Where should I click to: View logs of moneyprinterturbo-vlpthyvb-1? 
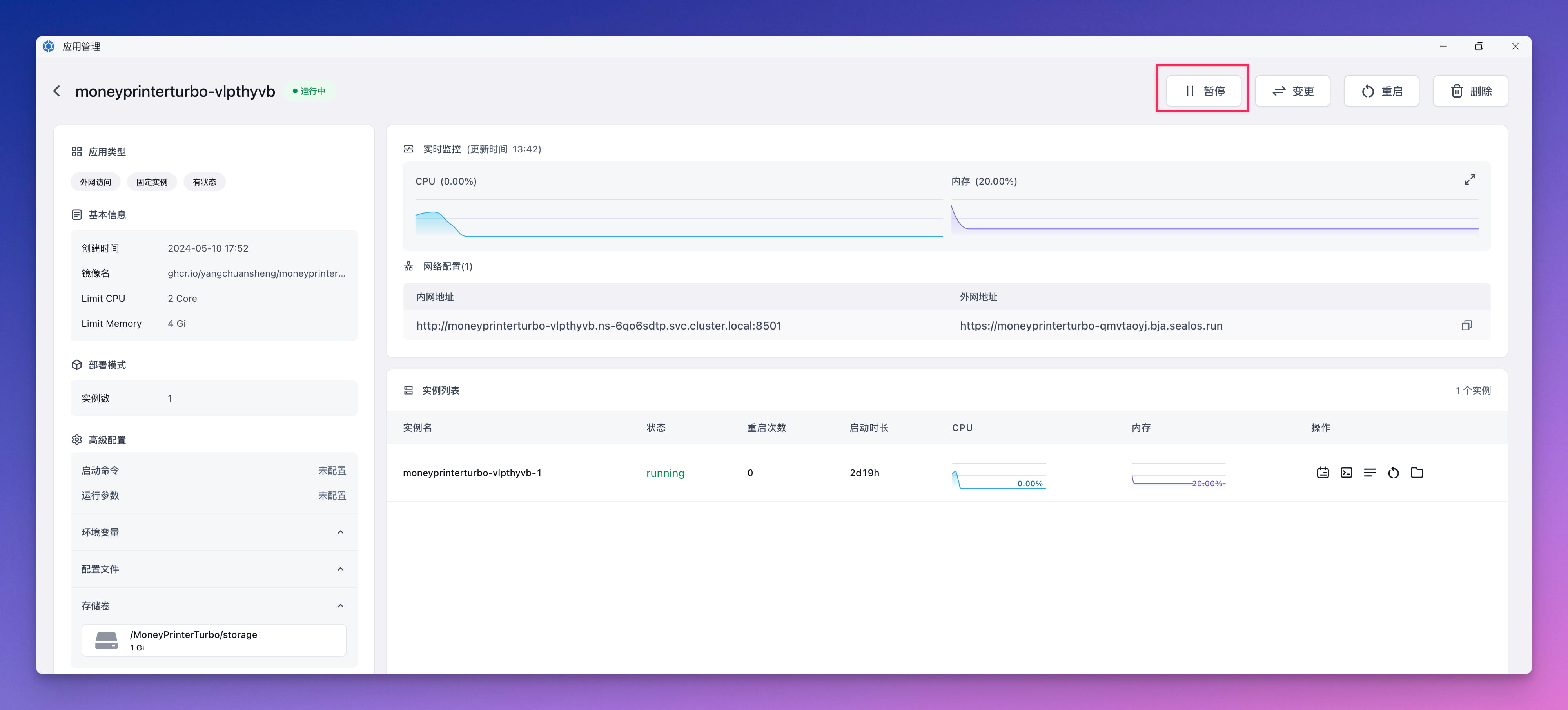pos(1370,473)
